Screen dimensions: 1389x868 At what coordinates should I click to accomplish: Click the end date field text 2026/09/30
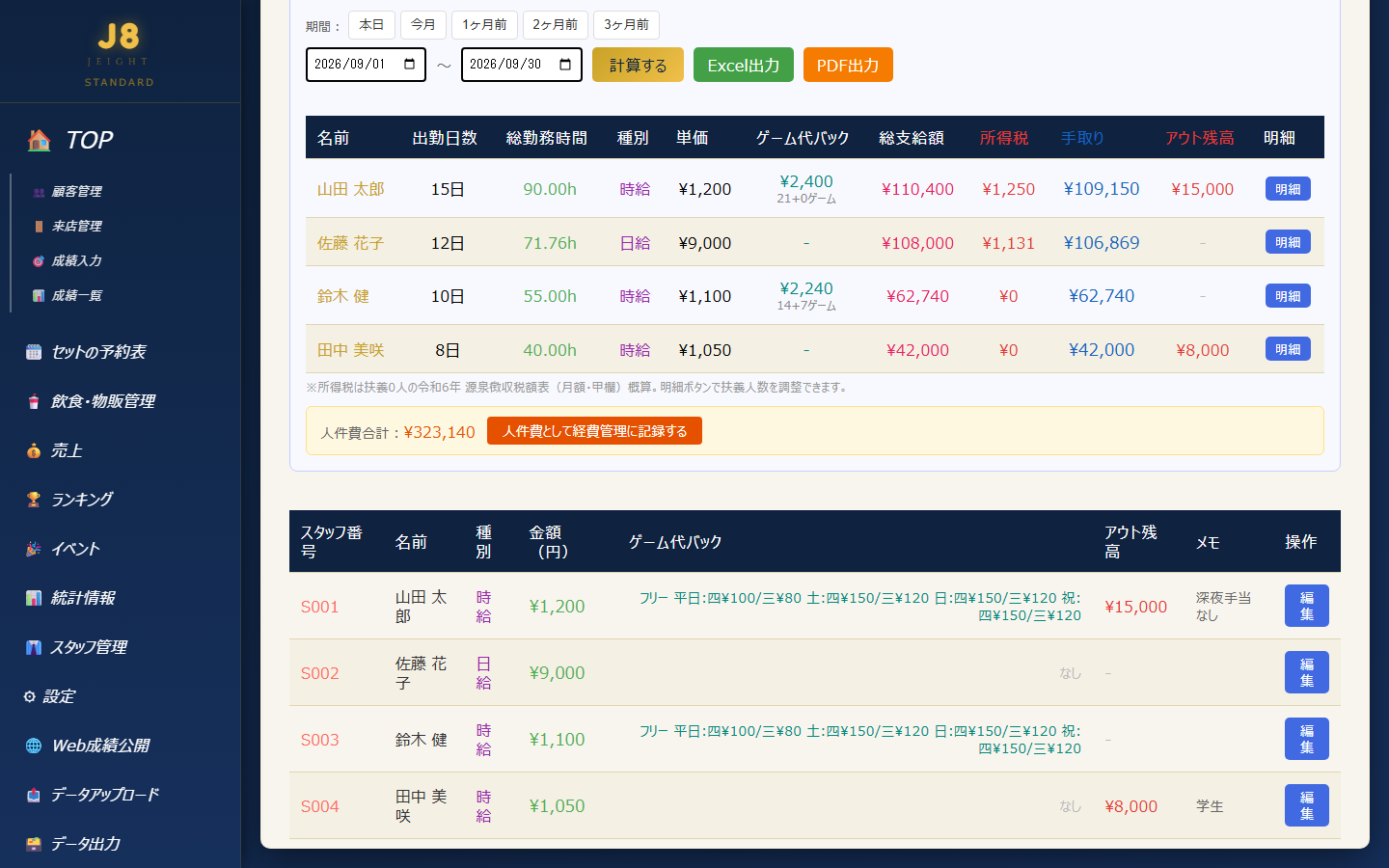[505, 65]
